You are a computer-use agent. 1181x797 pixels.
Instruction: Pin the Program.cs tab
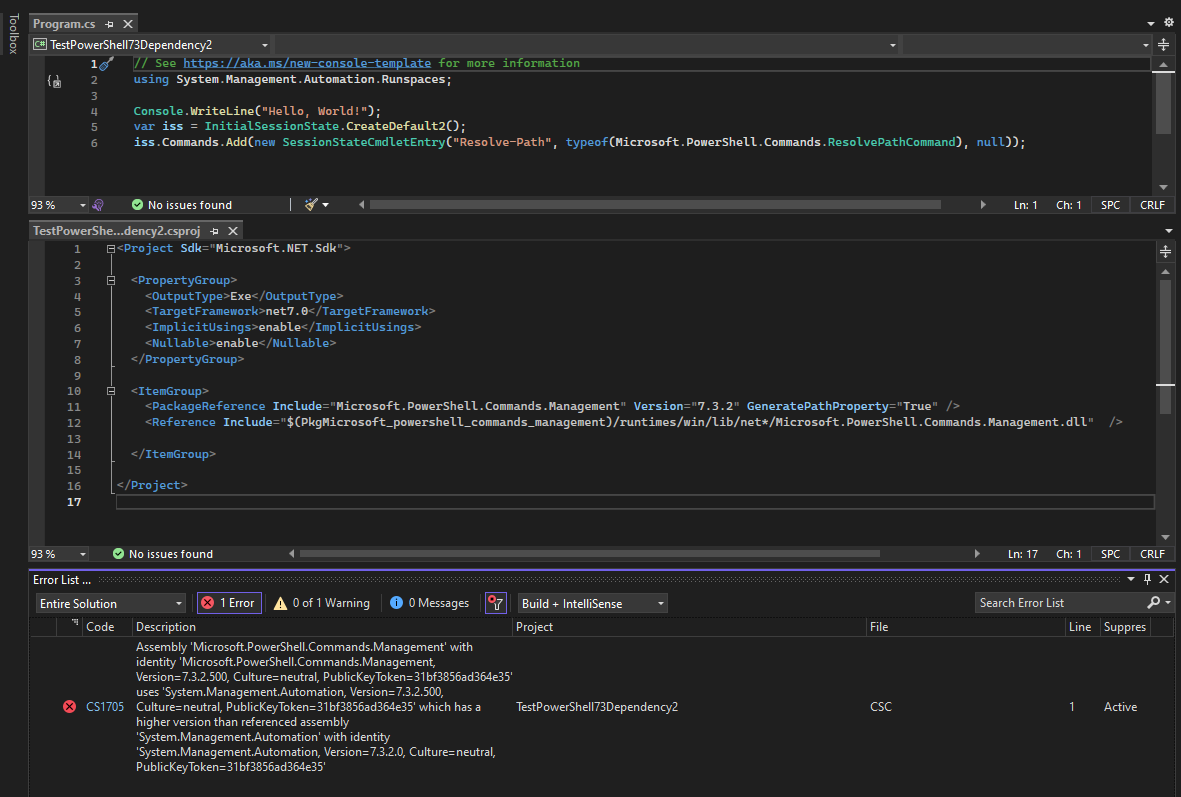pos(109,24)
